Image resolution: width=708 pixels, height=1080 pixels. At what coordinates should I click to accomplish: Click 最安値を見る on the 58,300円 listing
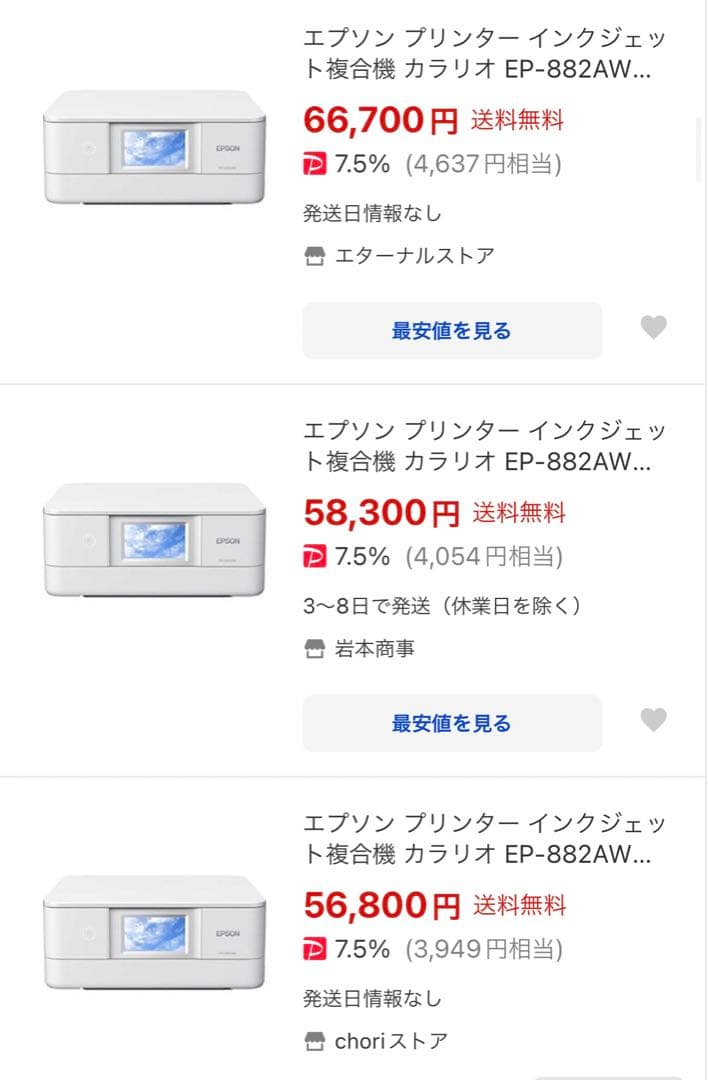(x=452, y=722)
